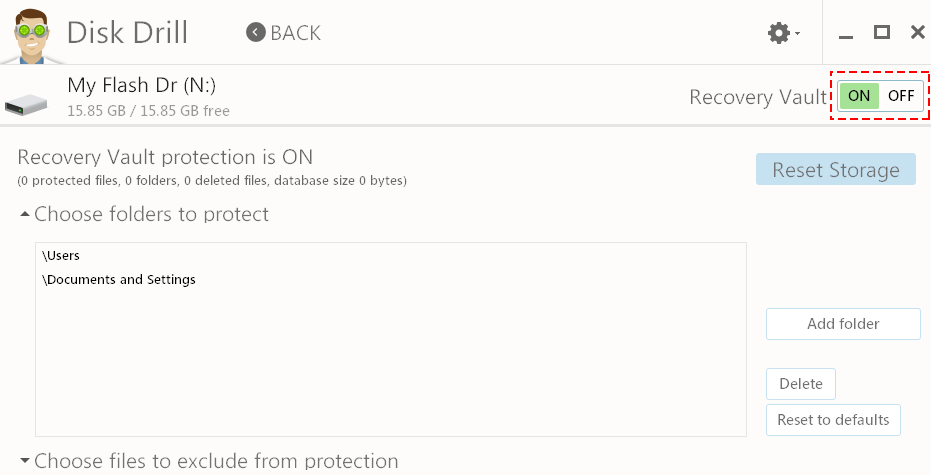
Task: Click Reset to defaults button
Action: (833, 420)
